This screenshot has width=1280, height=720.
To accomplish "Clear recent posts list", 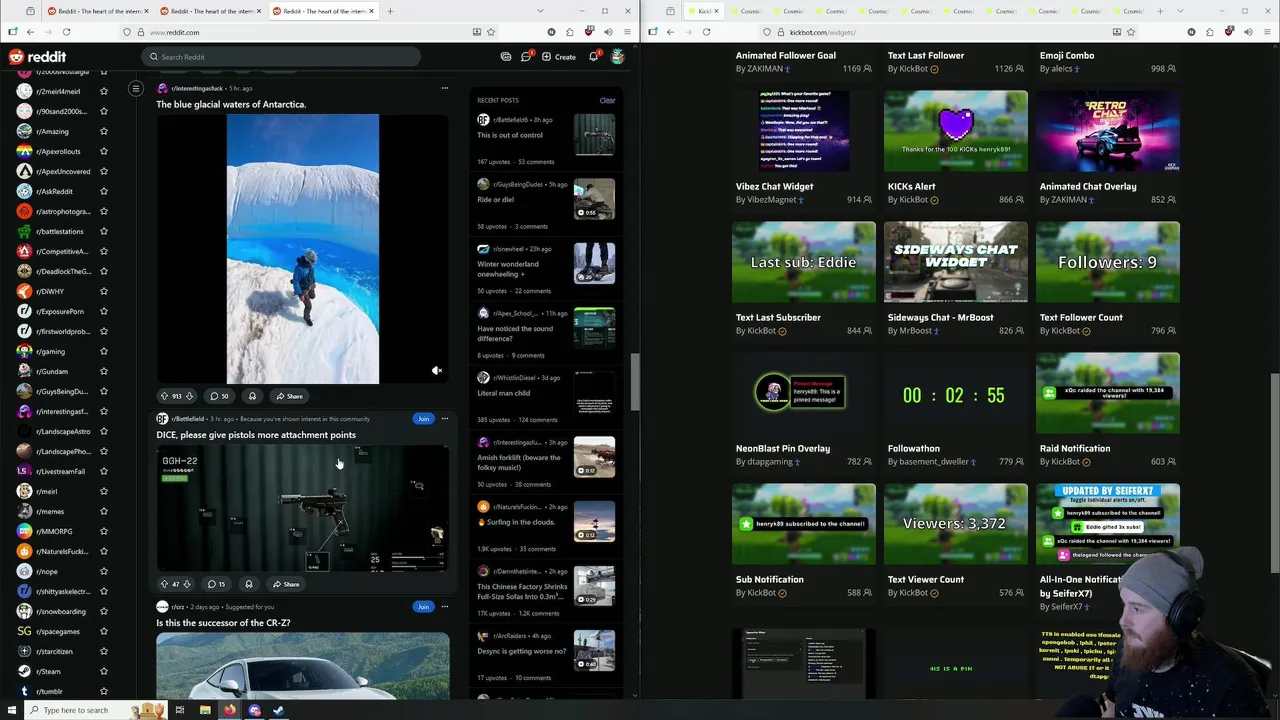I will [x=607, y=100].
